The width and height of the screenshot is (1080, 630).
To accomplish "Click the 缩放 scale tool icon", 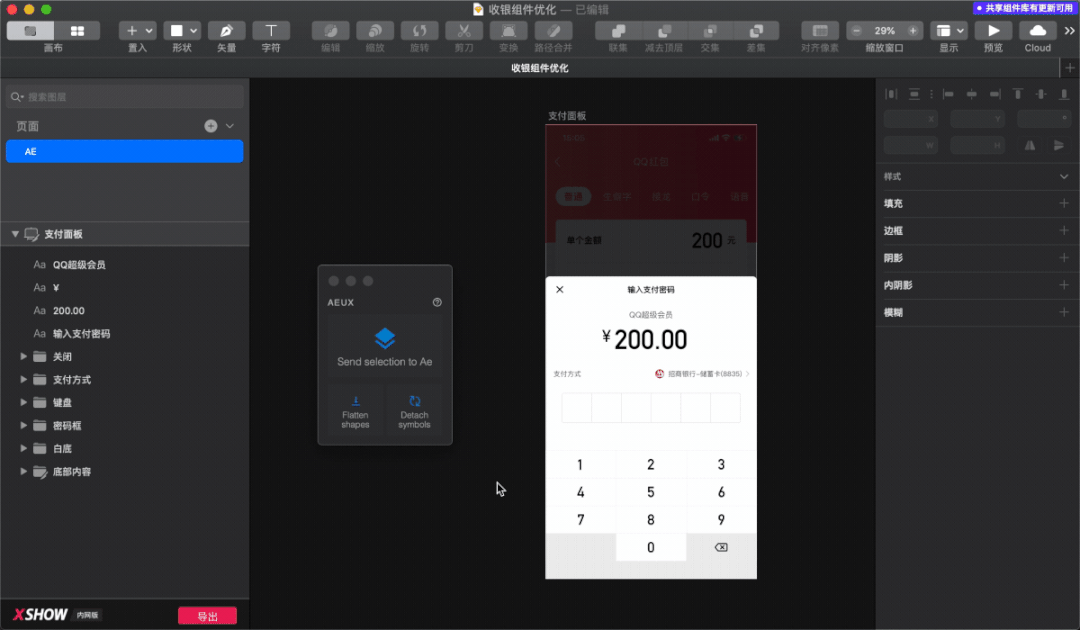I will point(375,31).
